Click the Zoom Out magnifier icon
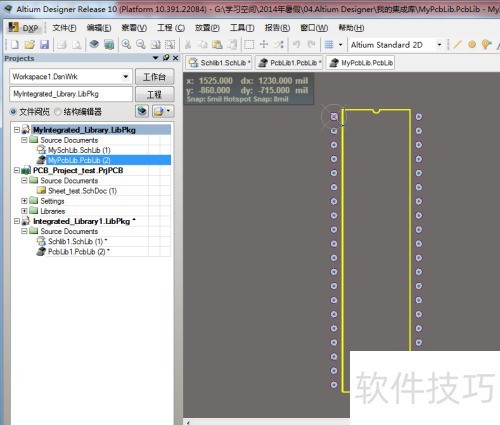 point(141,44)
